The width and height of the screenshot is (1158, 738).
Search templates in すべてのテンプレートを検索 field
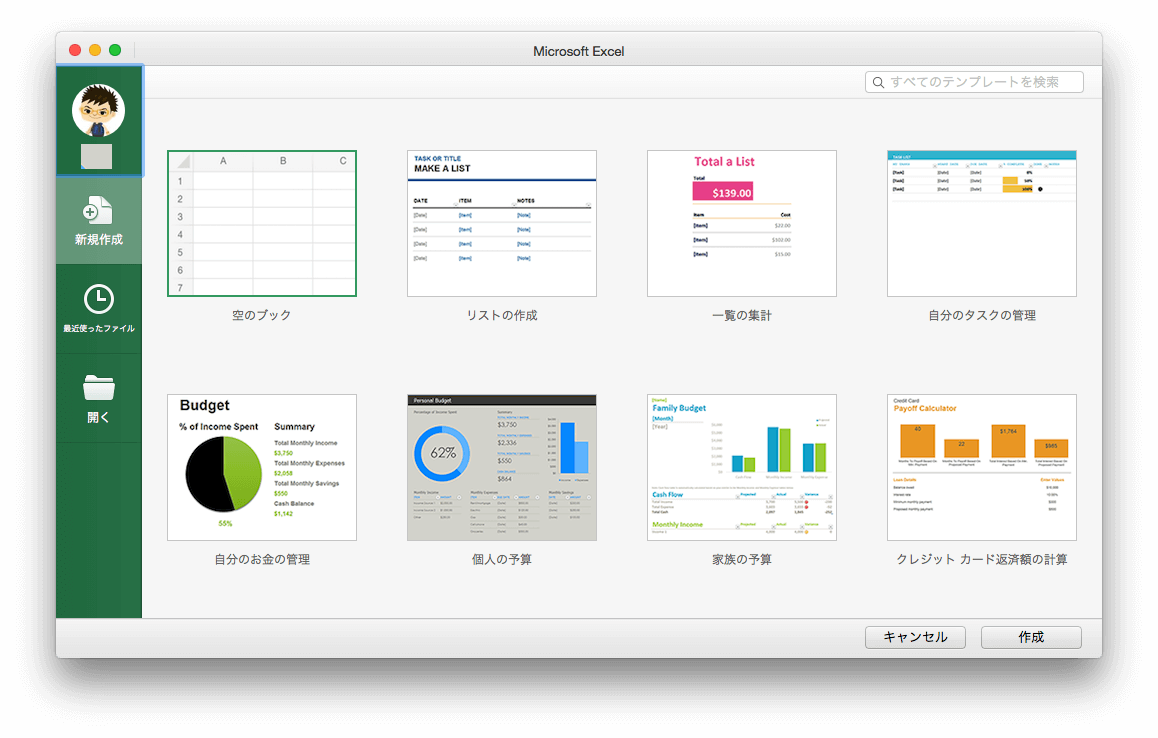point(974,82)
